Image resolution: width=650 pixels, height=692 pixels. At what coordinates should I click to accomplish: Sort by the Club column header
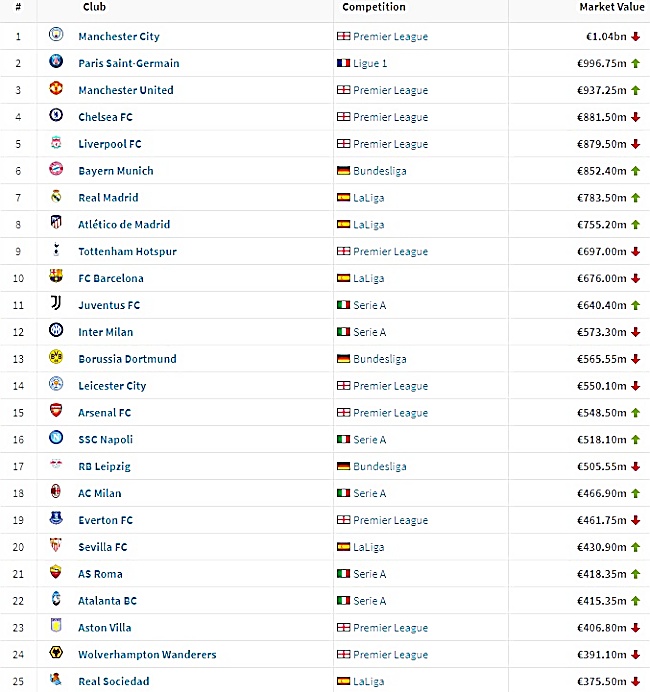(x=94, y=7)
